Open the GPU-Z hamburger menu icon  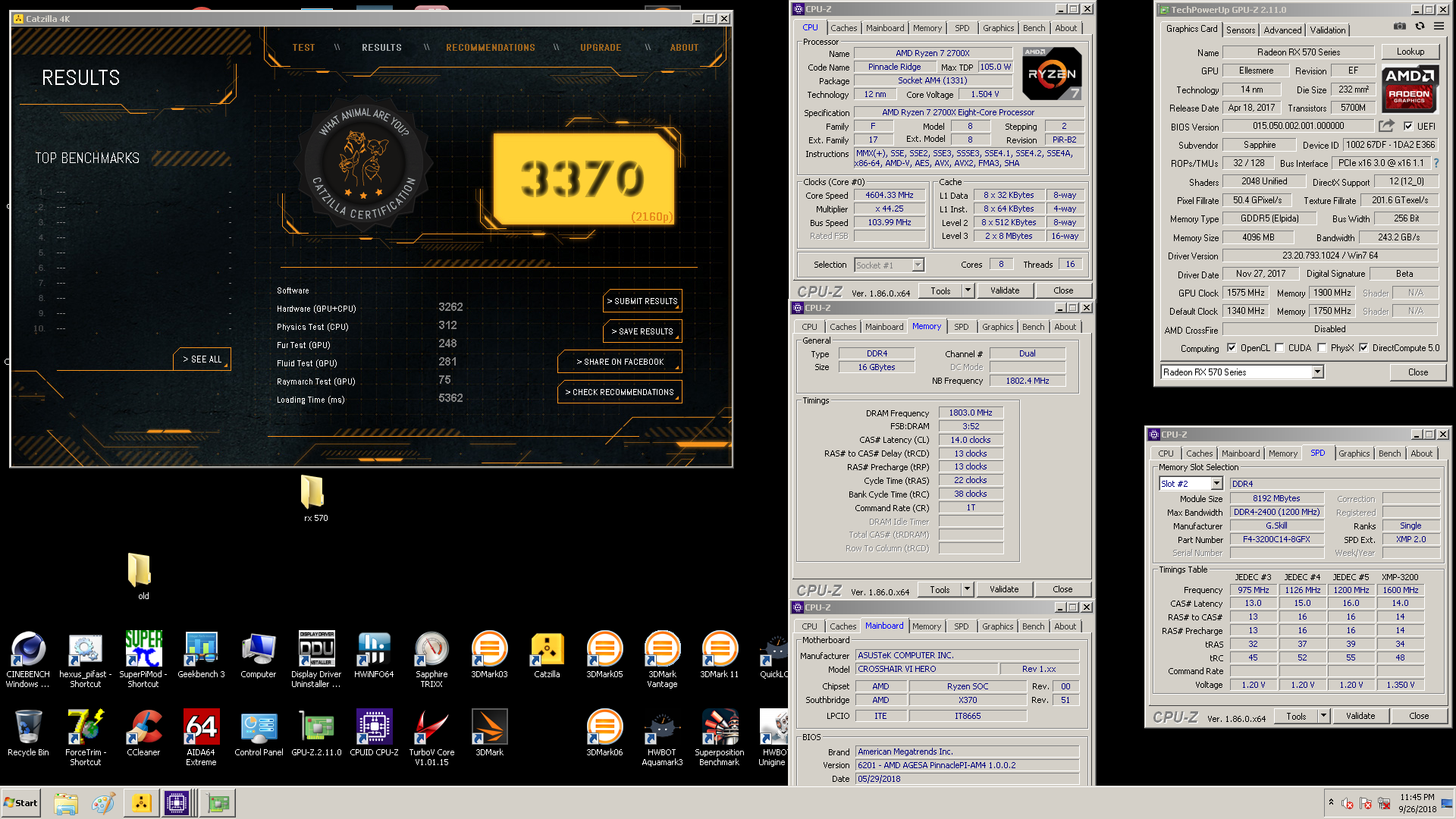coord(1439,27)
